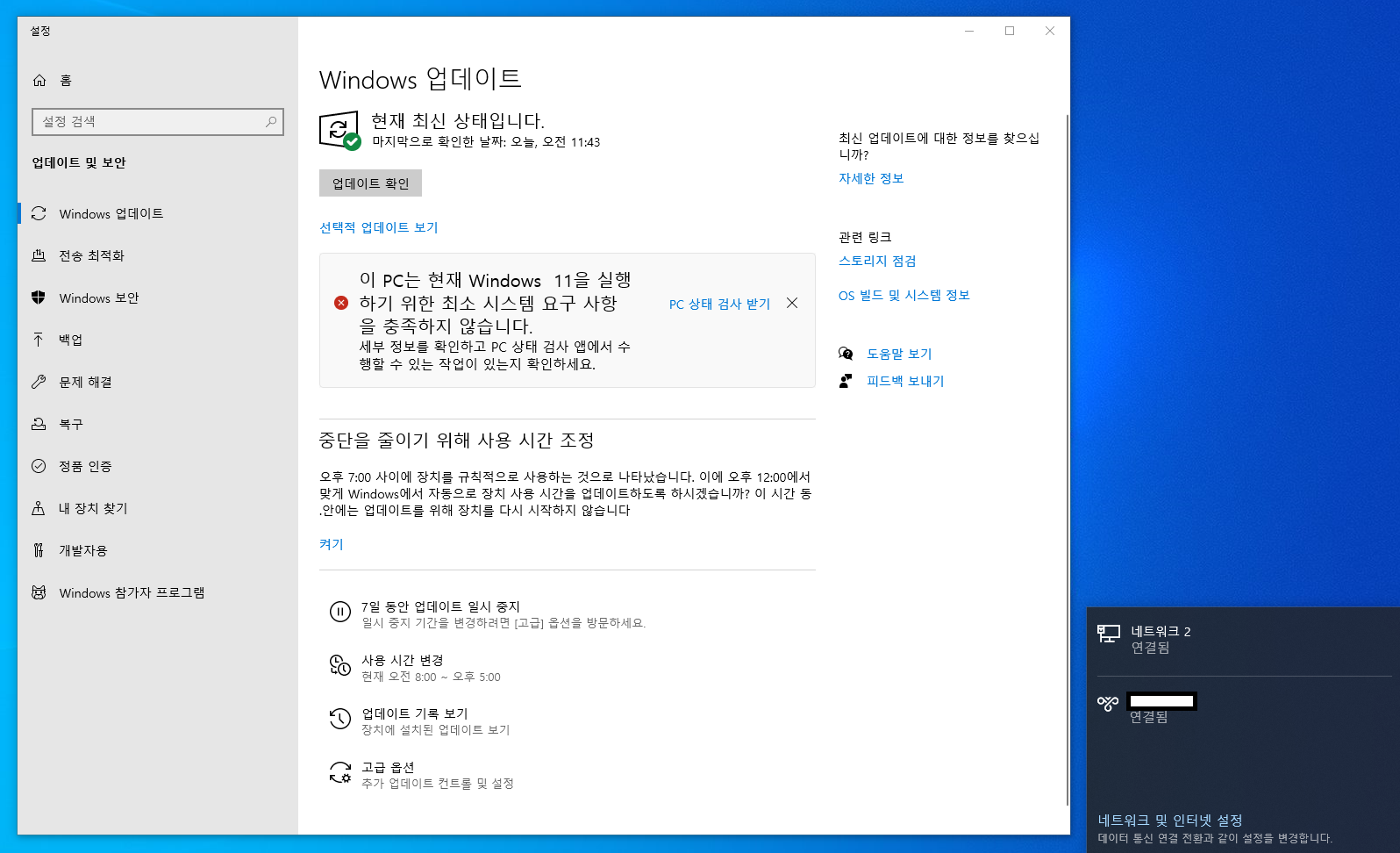Dismiss the Windows 11 requirement notice
This screenshot has height=853, width=1400.
pos(792,303)
